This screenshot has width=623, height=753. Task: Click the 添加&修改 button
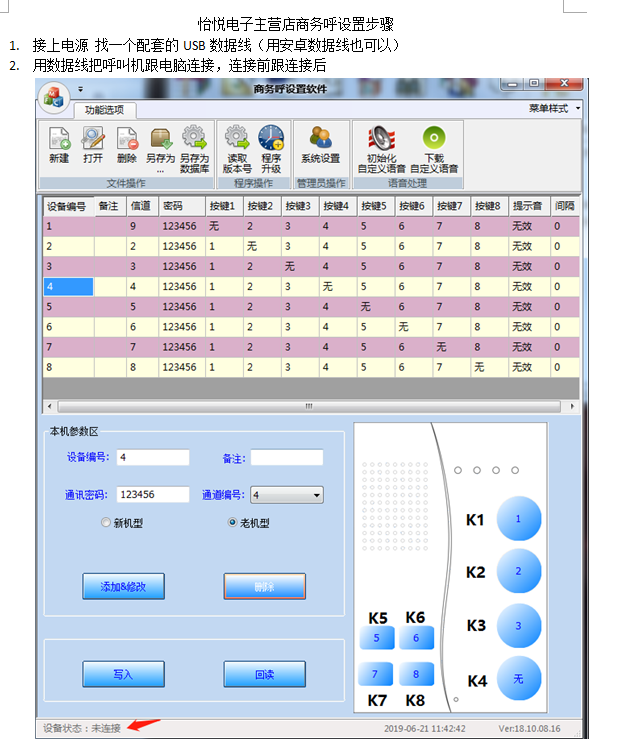point(123,587)
